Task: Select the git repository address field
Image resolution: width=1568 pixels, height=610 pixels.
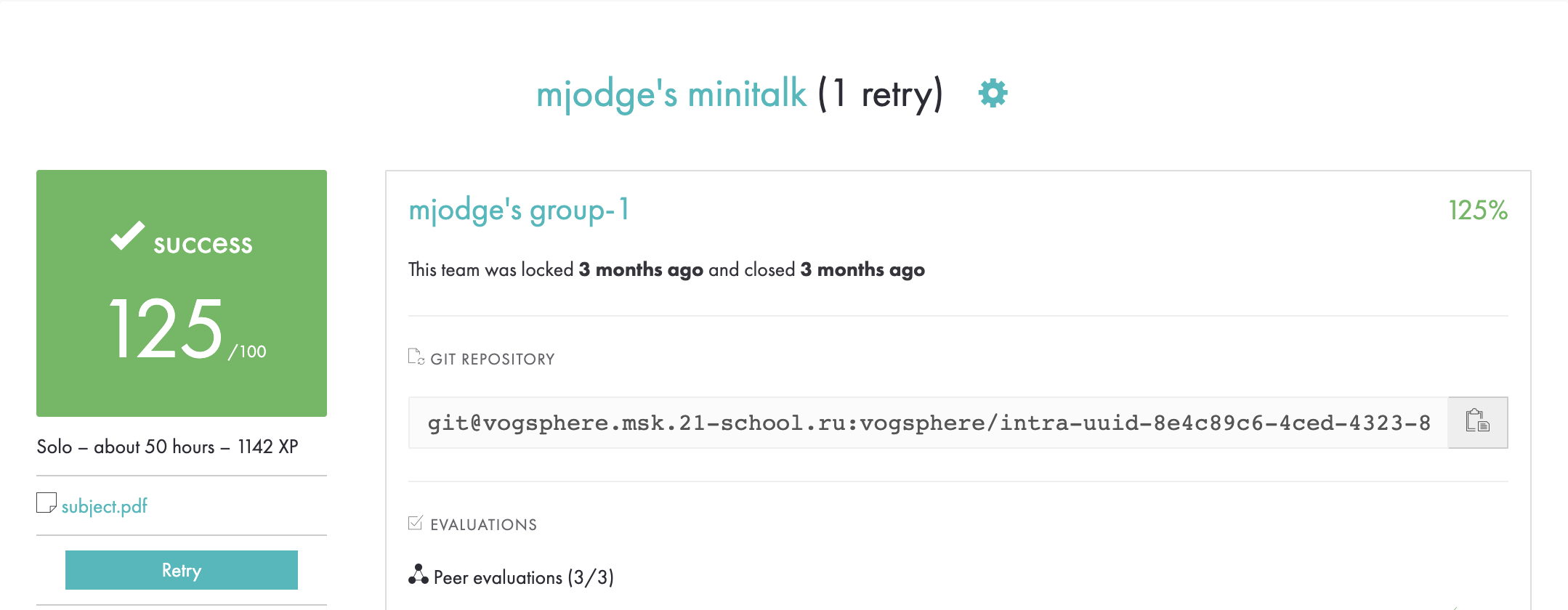Action: point(923,422)
